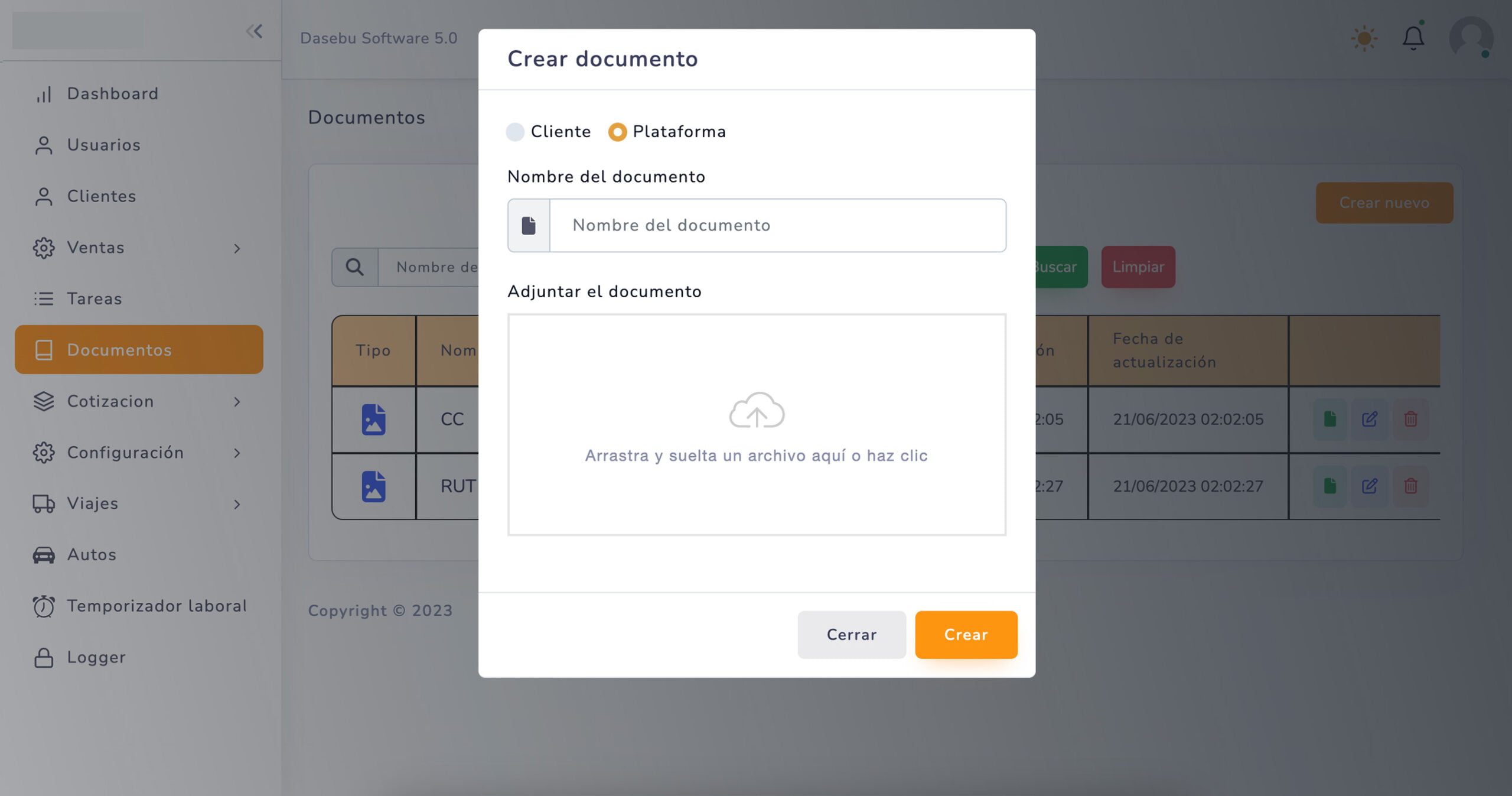Expand the Ventas submenu chevron
The image size is (1512, 796).
237,249
